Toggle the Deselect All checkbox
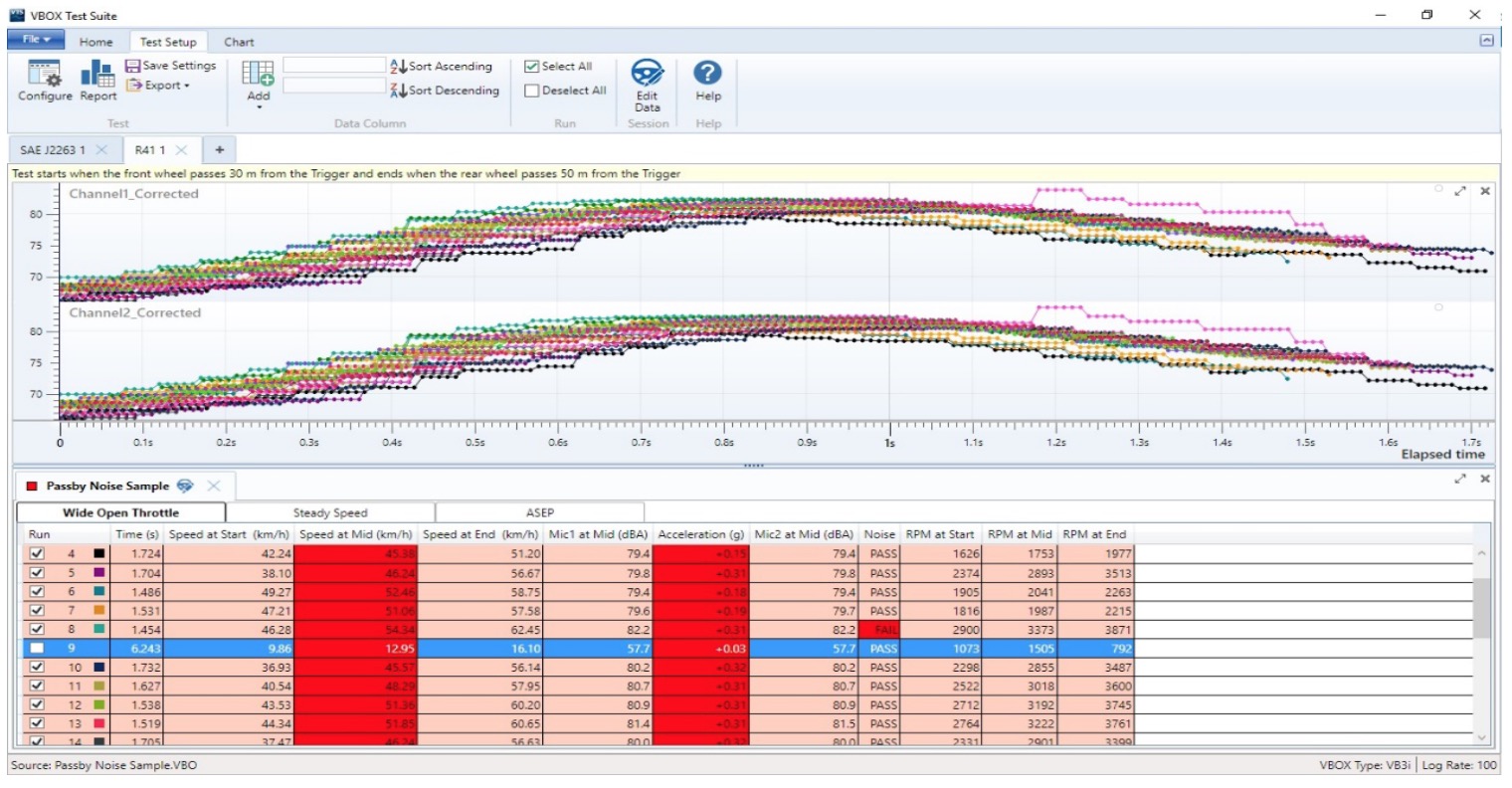 coord(531,91)
